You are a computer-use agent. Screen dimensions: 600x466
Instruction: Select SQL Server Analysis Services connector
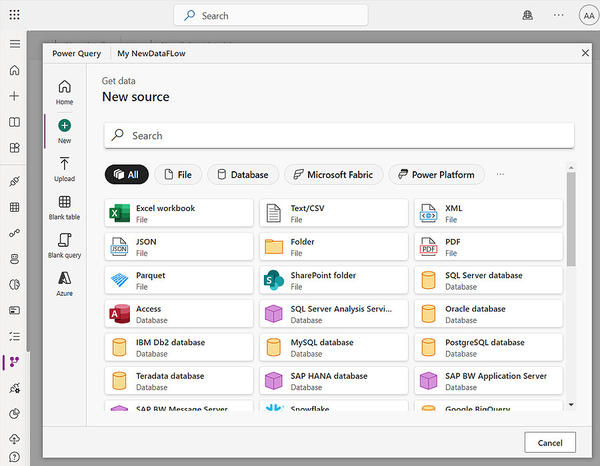click(334, 314)
